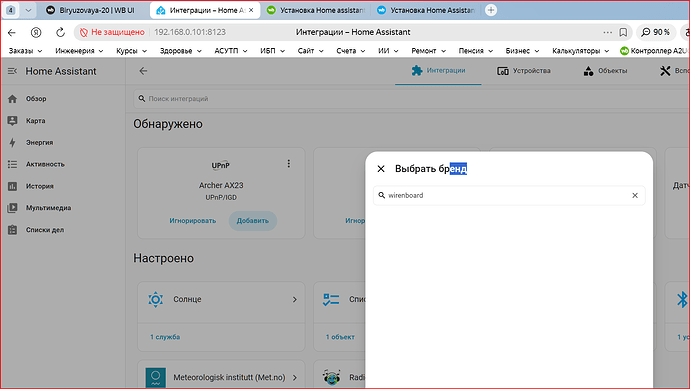
Task: Click the Home Assistant back arrow
Action: click(143, 71)
